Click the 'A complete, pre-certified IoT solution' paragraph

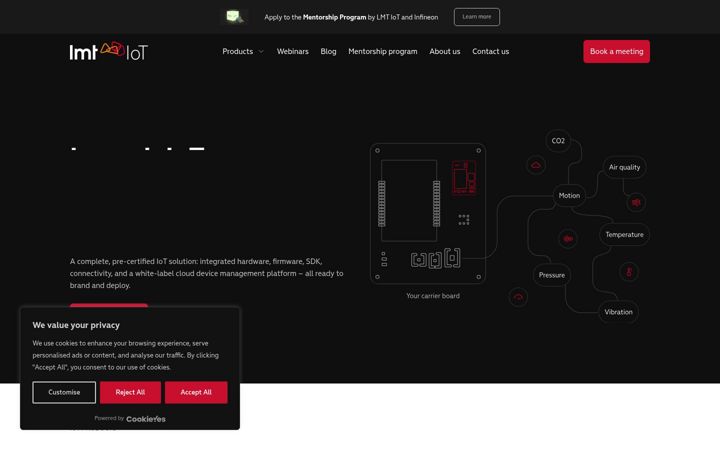[206, 273]
